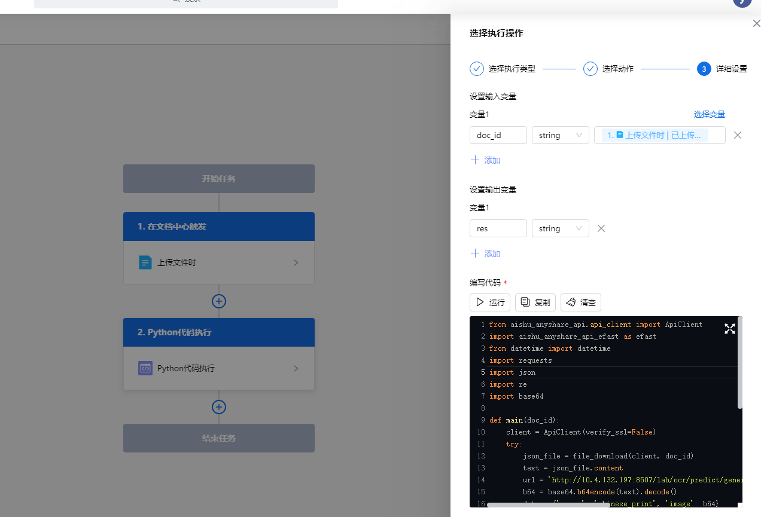Open type dropdown for doc_id variable
The image size is (762, 518).
(561, 135)
